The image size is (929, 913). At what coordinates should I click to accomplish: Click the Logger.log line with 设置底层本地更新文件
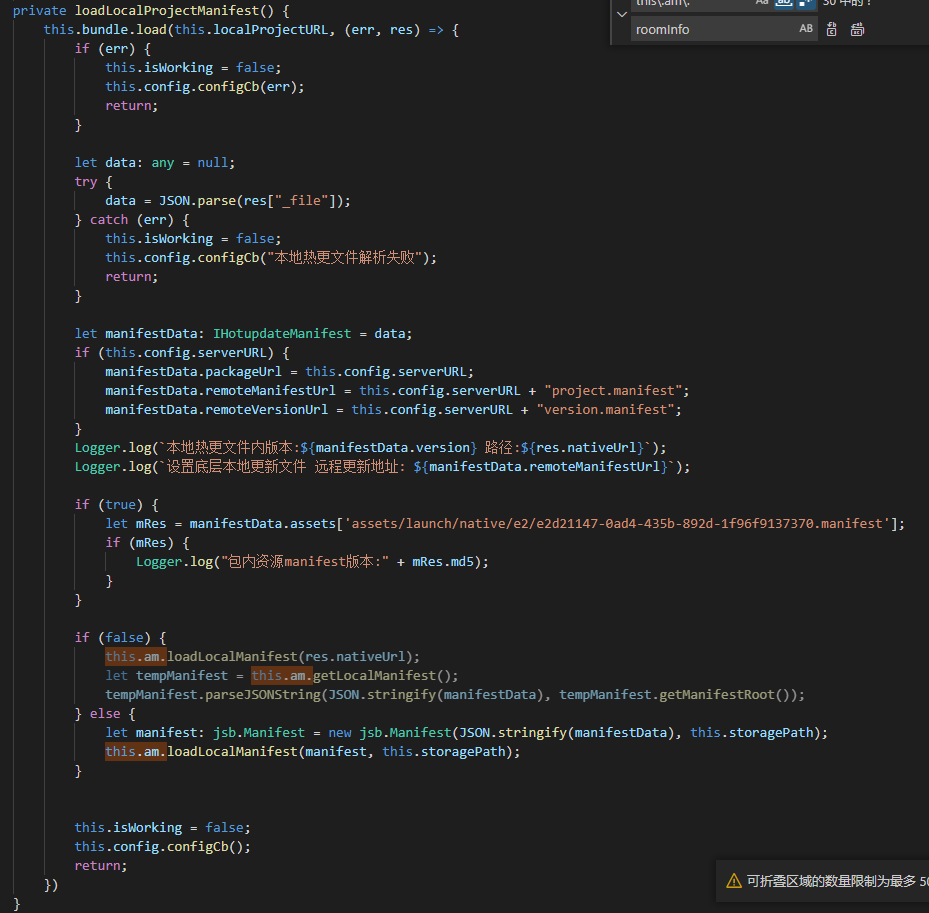[x=382, y=466]
